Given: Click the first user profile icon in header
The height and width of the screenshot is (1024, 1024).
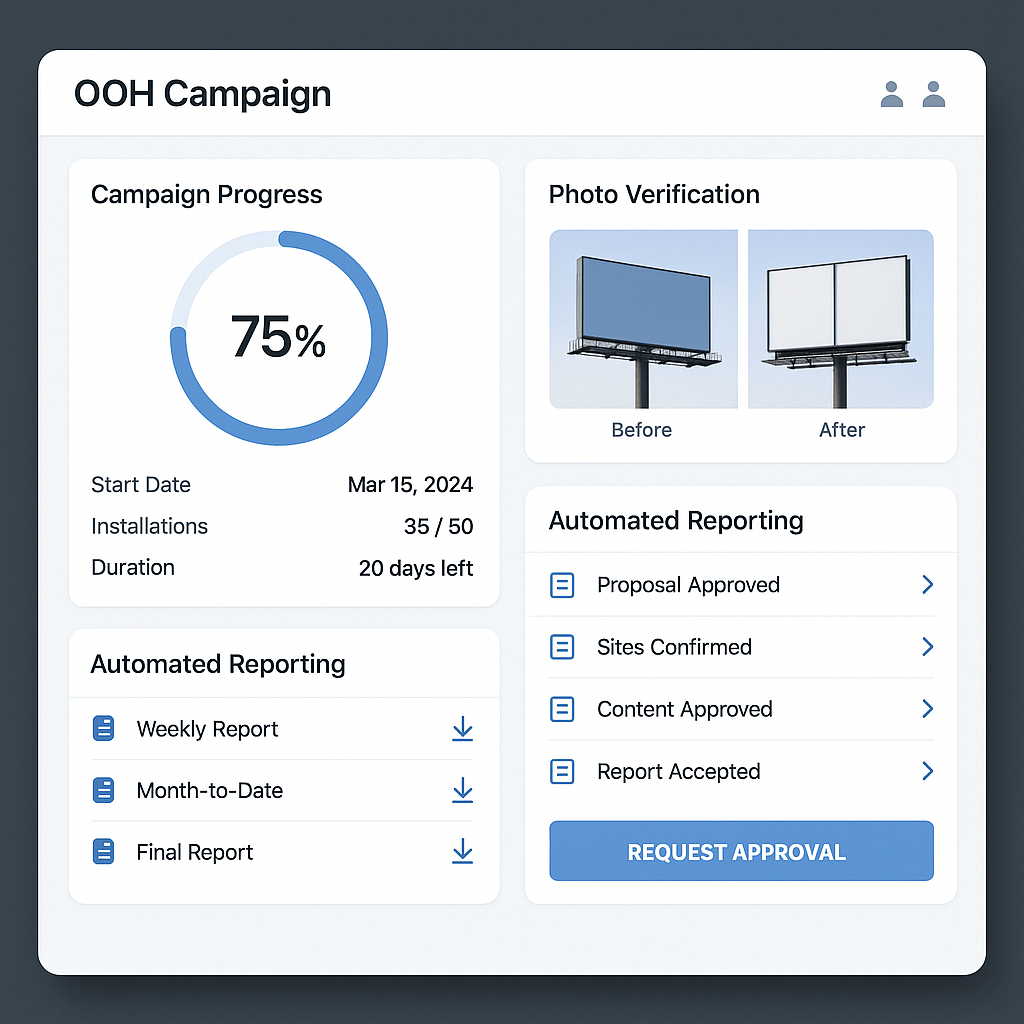Looking at the screenshot, I should [892, 95].
